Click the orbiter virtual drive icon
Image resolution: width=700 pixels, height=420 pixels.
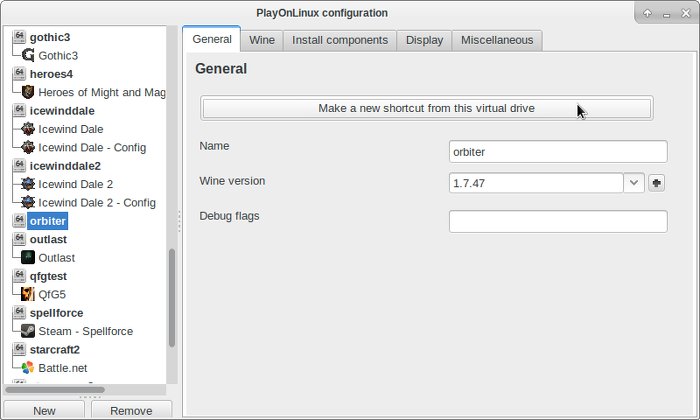[x=19, y=220]
